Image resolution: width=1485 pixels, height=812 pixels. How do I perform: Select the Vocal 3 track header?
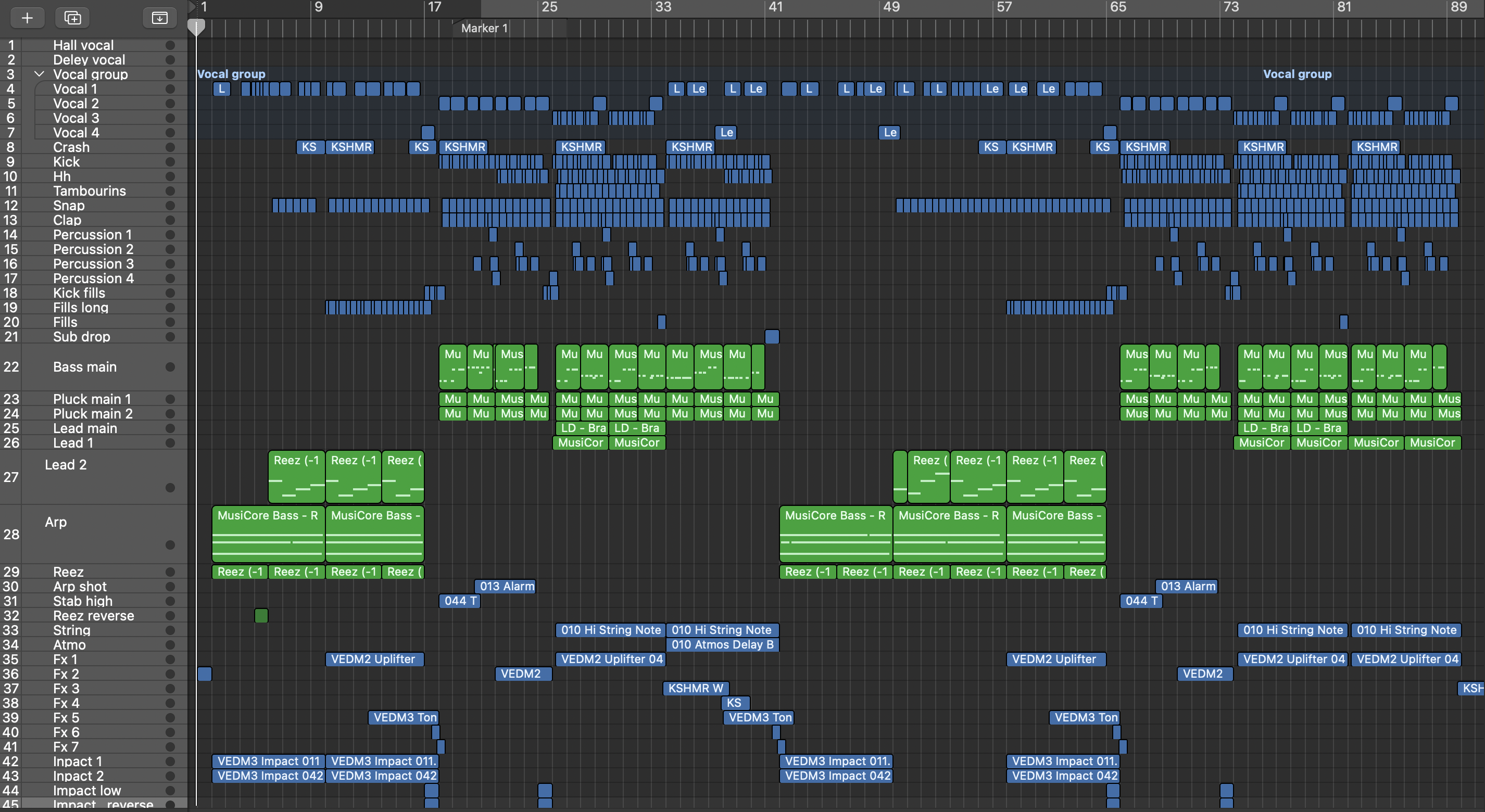point(93,118)
